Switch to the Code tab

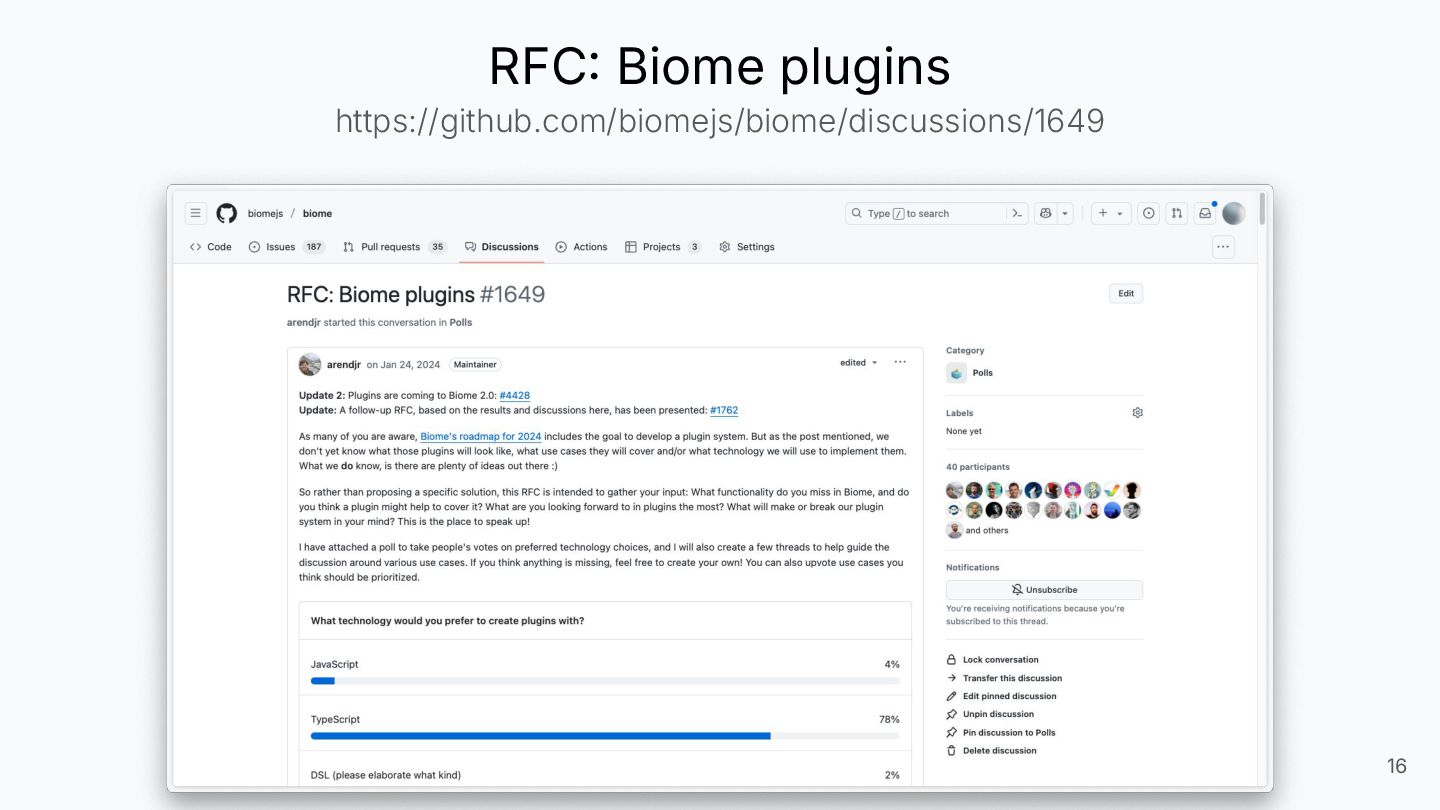210,247
